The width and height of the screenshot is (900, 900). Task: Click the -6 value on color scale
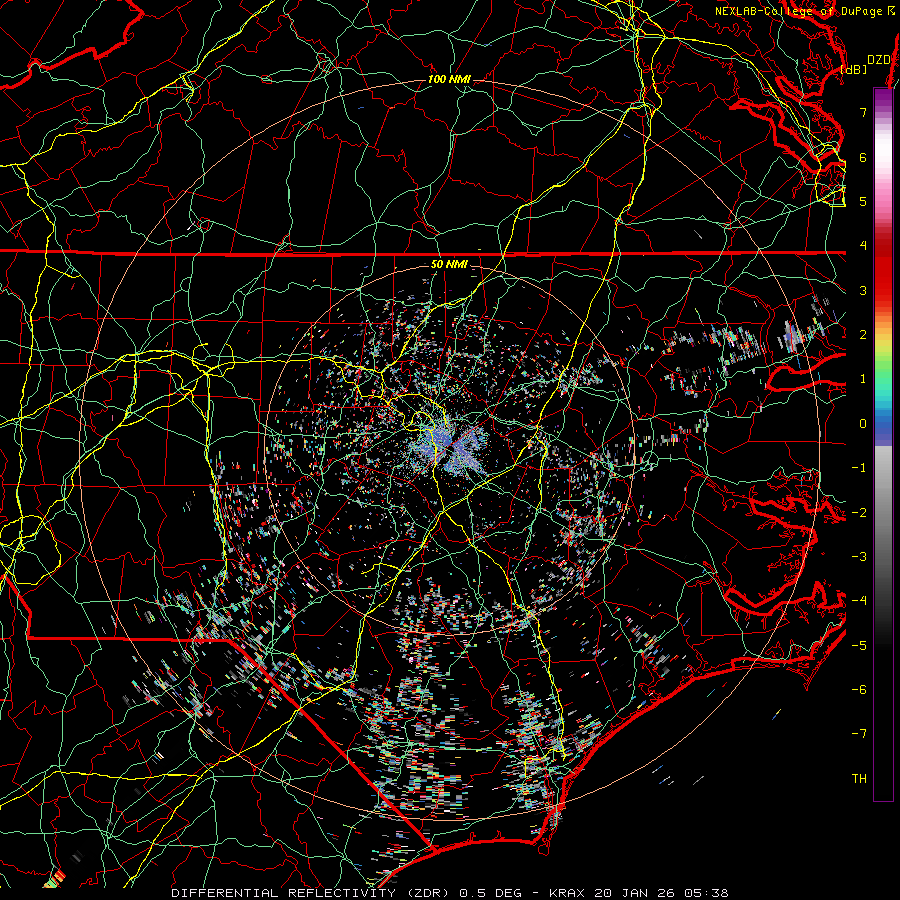coord(859,690)
